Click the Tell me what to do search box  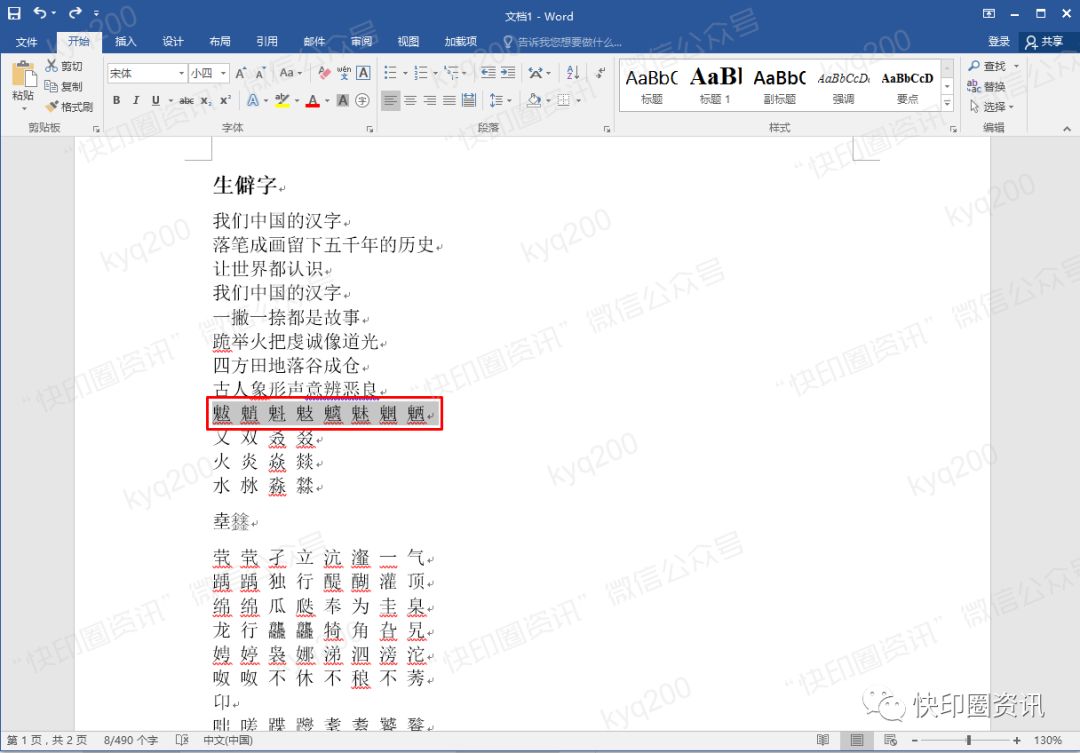(565, 42)
